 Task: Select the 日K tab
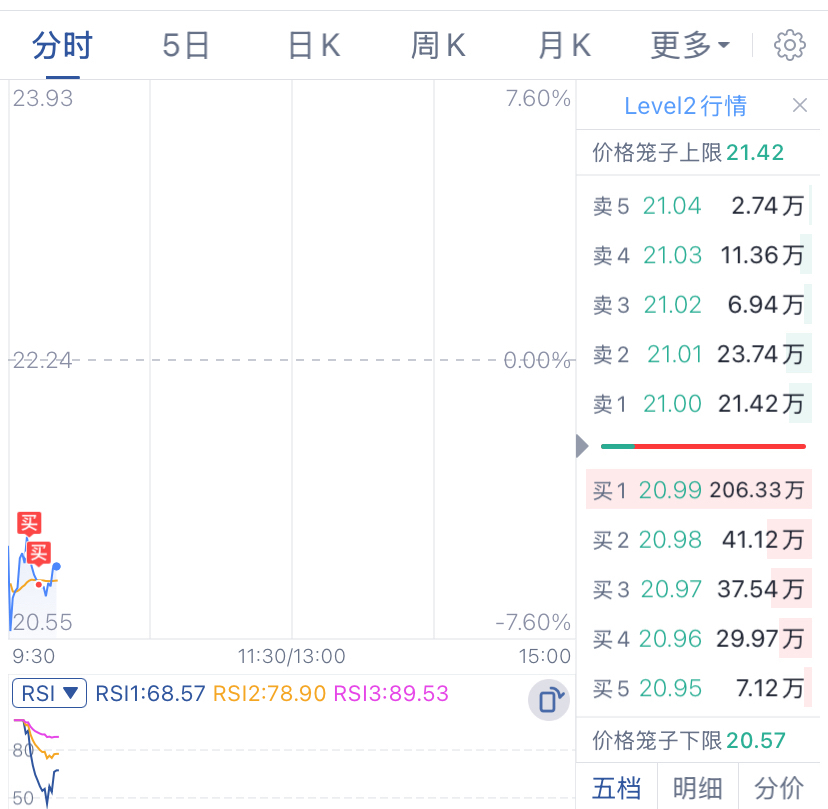click(x=314, y=45)
